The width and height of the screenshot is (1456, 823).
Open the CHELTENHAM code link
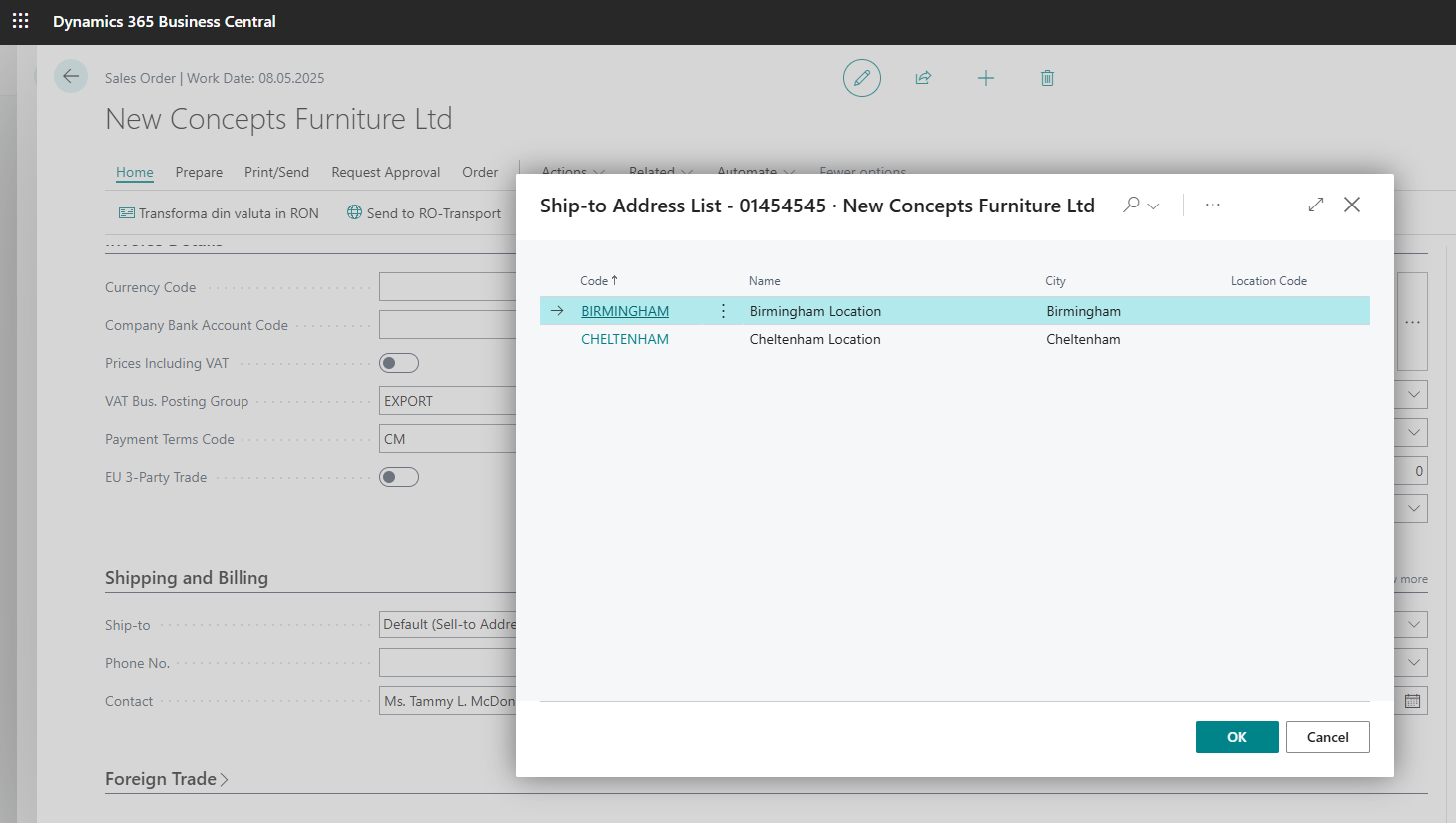pyautogui.click(x=625, y=339)
